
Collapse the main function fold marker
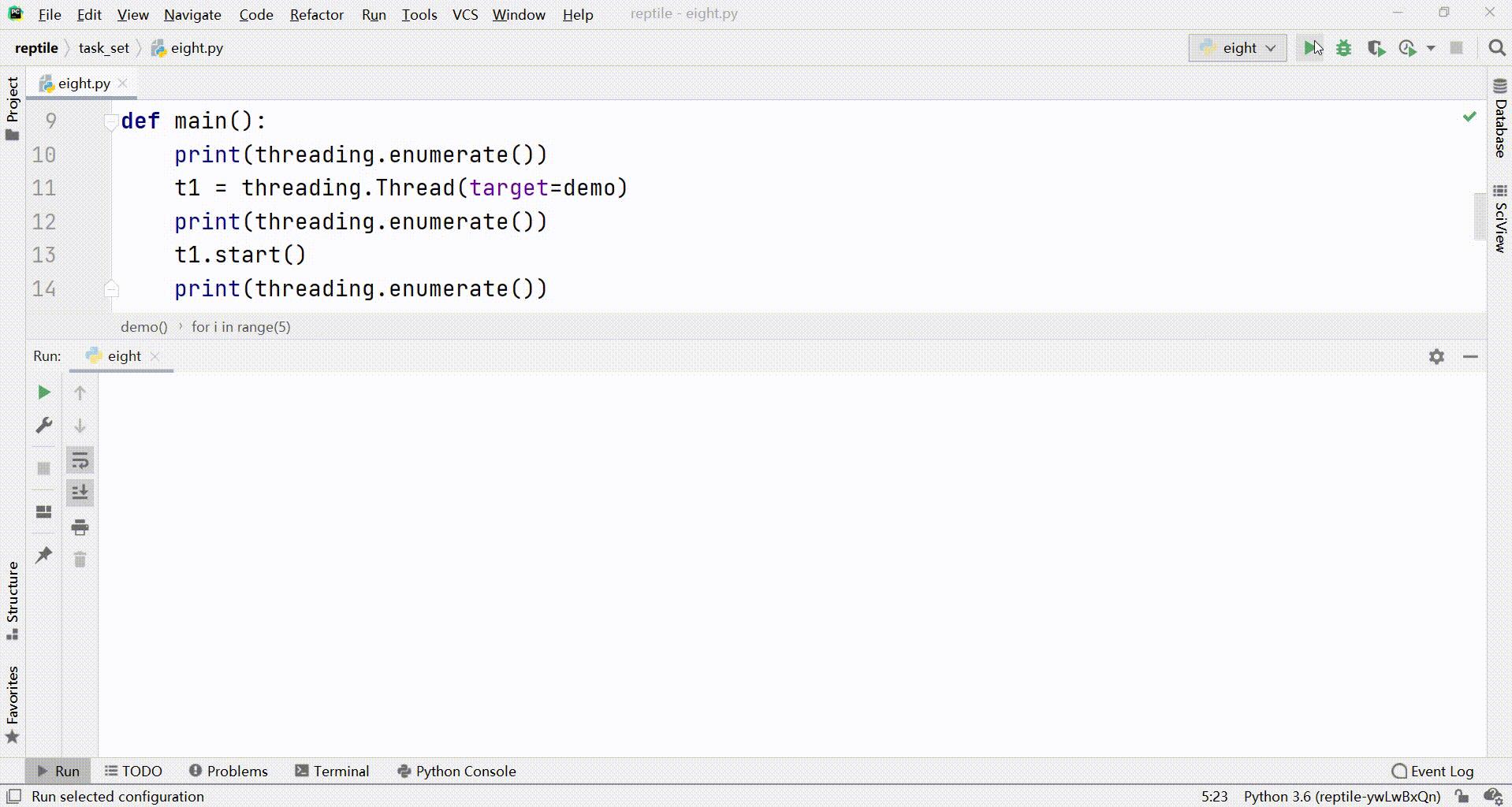[111, 121]
